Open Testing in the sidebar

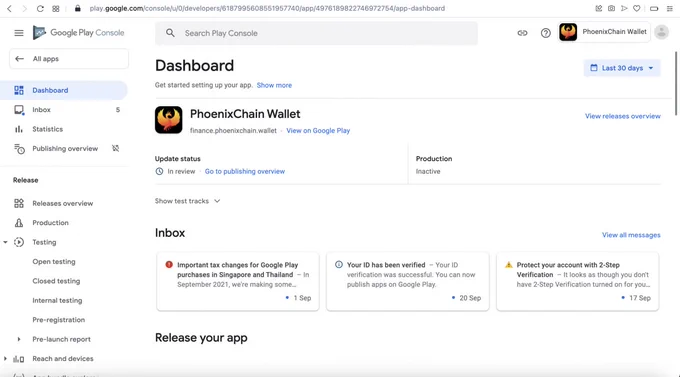44,242
